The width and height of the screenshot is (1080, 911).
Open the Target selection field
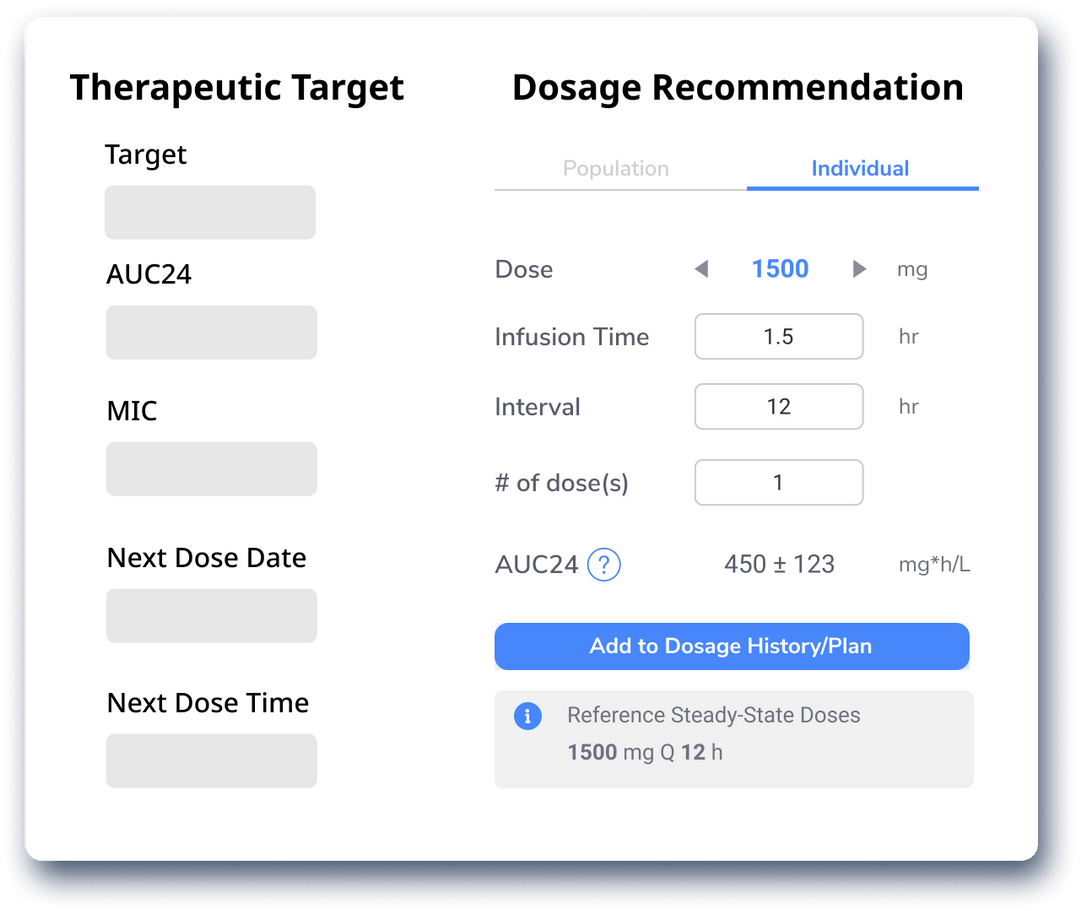(210, 212)
